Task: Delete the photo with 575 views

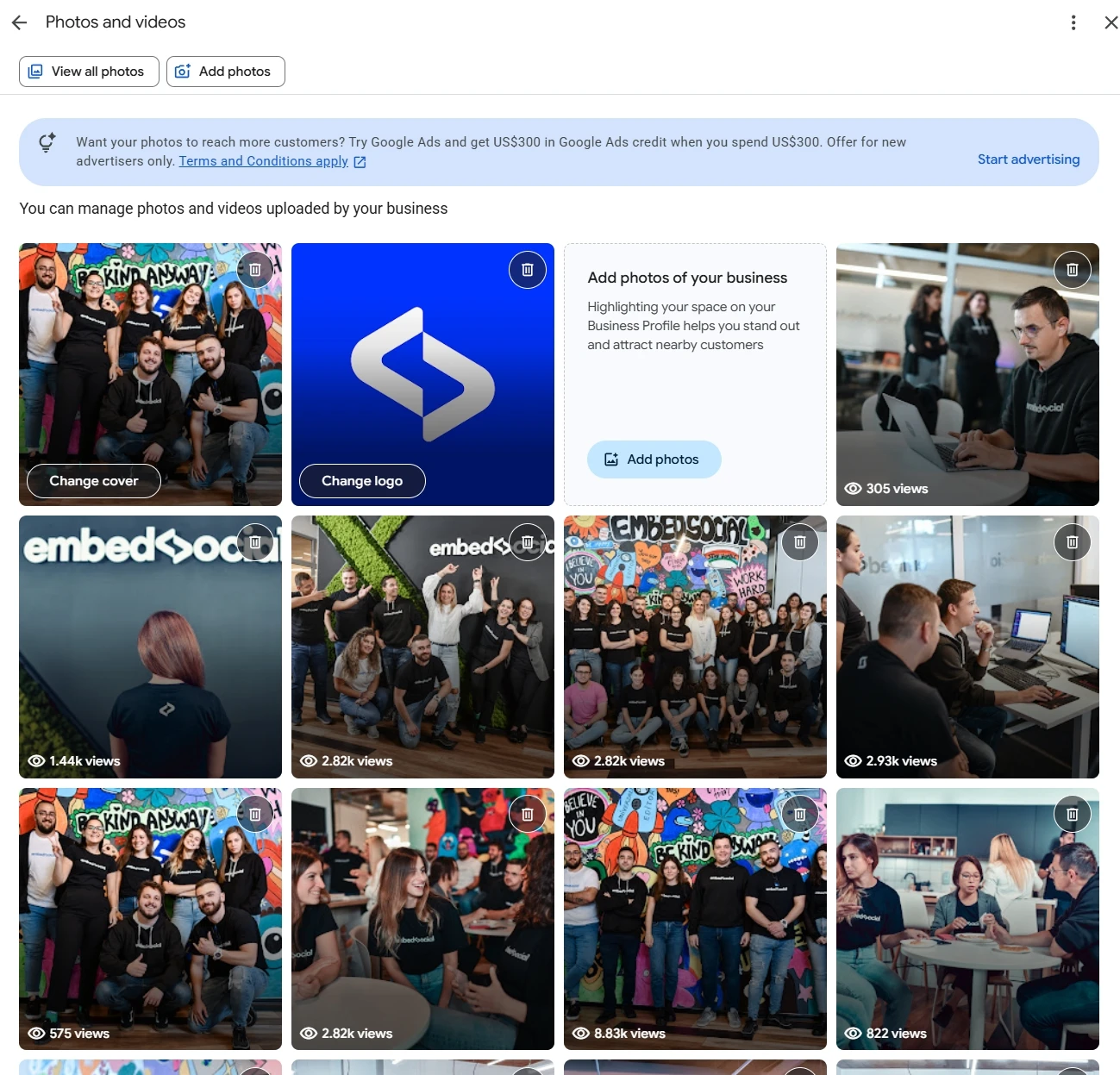Action: click(x=255, y=815)
